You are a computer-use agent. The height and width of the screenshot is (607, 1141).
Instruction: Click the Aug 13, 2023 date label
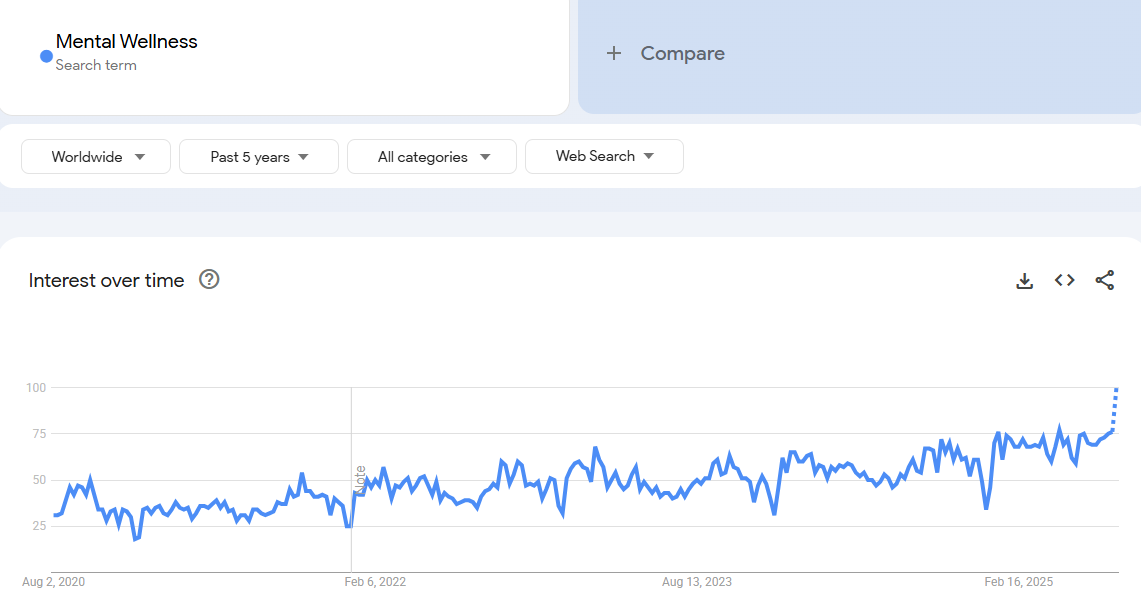[x=696, y=581]
